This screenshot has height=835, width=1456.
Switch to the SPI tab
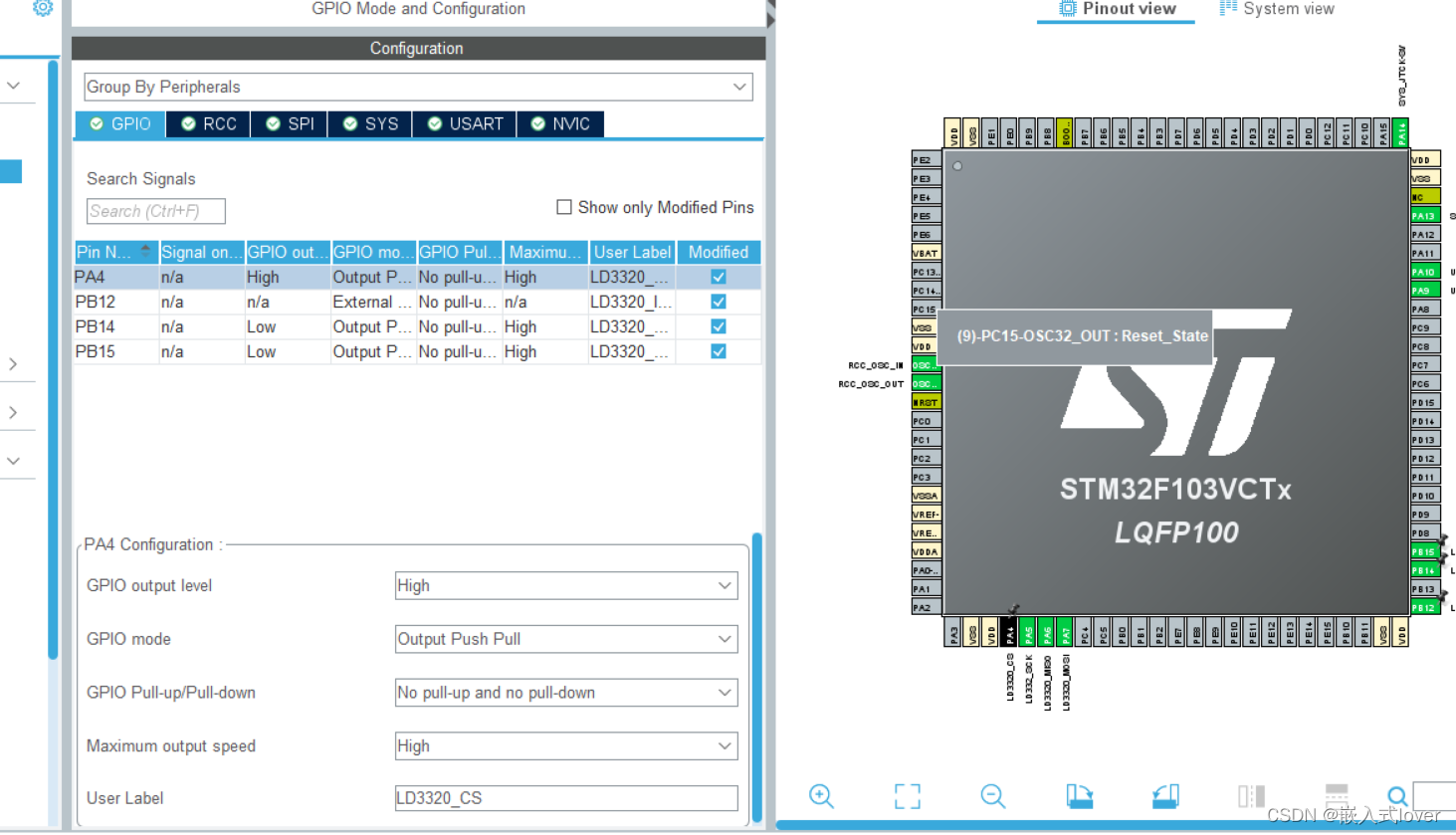click(290, 123)
